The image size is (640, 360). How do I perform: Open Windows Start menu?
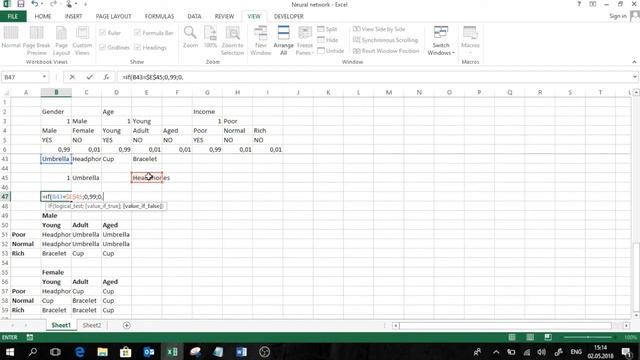tap(9, 351)
